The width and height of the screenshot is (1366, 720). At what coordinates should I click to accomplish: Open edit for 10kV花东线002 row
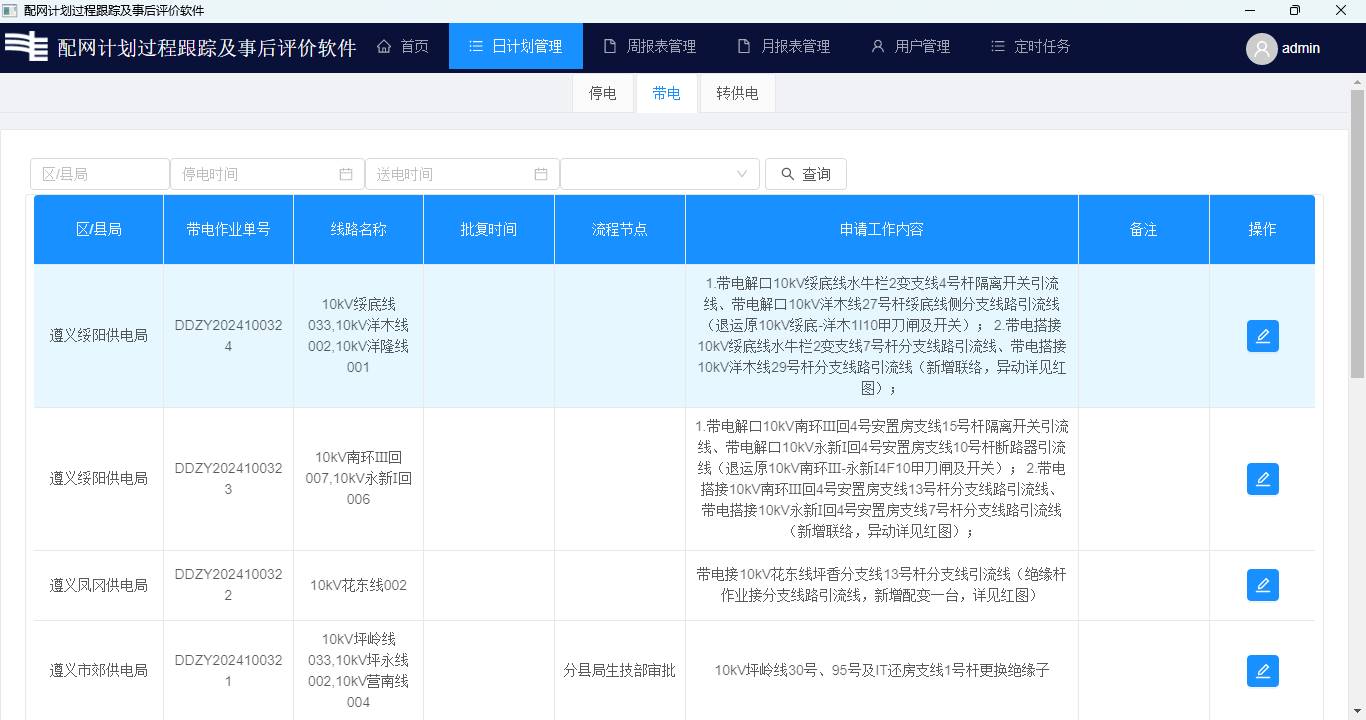[1262, 585]
